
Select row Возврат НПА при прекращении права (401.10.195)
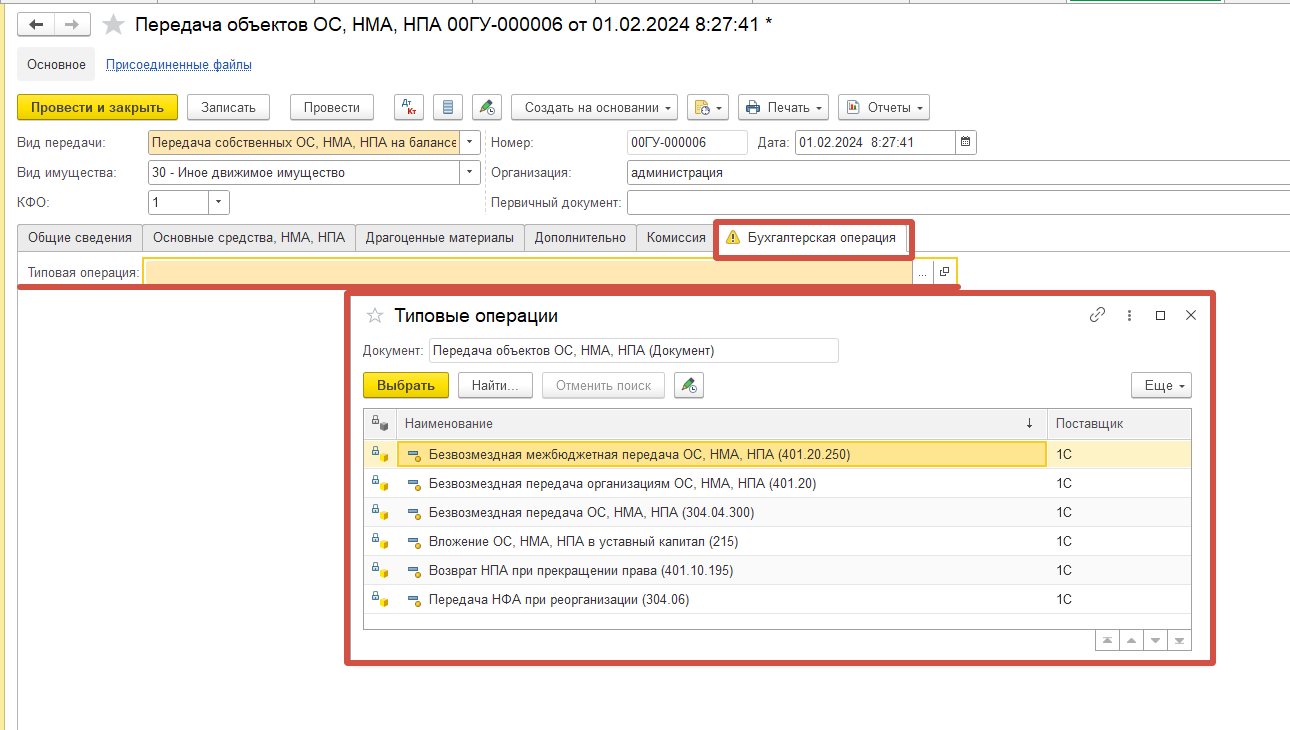pyautogui.click(x=777, y=570)
